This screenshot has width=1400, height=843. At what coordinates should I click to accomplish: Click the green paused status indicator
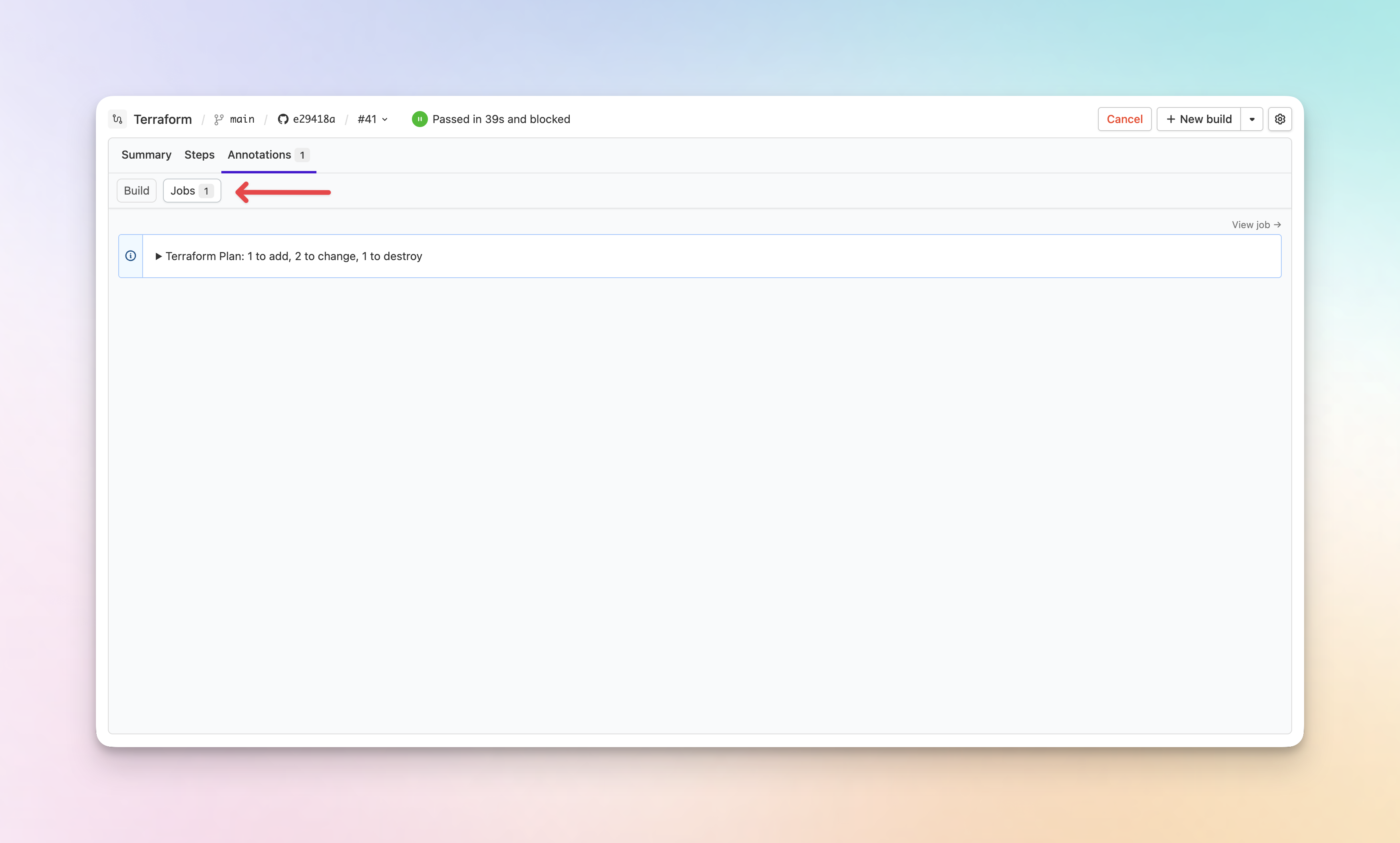(x=419, y=119)
